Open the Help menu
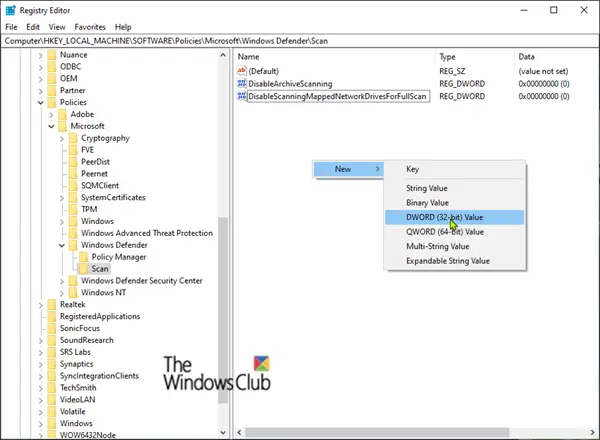The width and height of the screenshot is (600, 440). [123, 27]
